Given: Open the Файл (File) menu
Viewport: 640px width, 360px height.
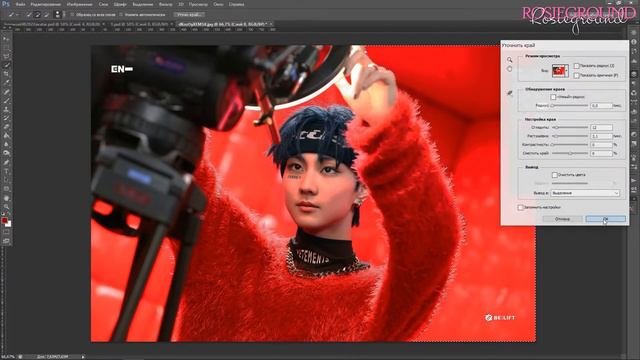Looking at the screenshot, I should click(x=20, y=4).
